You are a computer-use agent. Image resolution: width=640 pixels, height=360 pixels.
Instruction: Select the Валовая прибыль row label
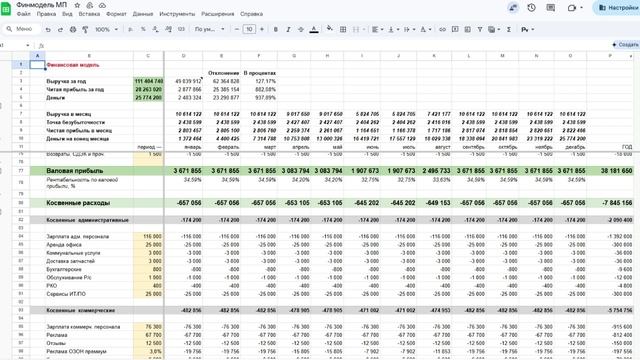coord(75,171)
